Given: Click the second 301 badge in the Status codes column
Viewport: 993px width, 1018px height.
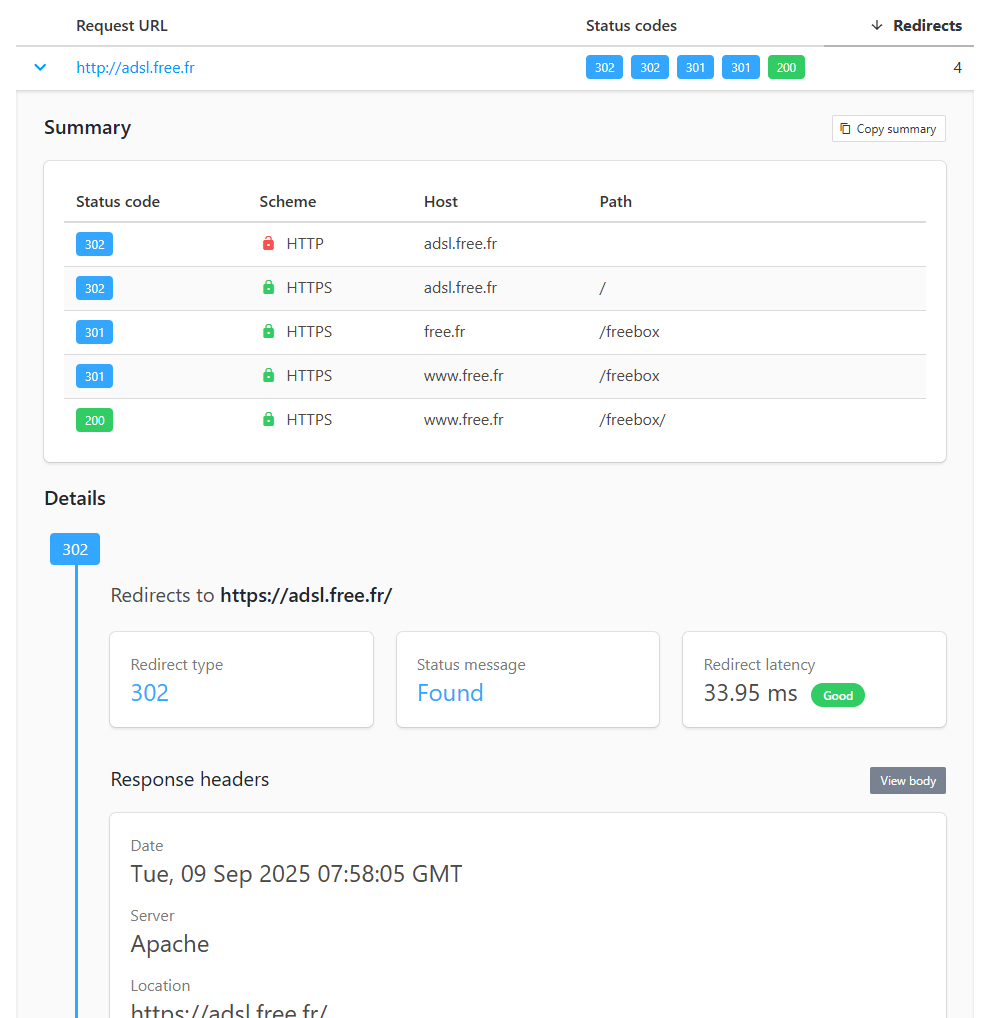Looking at the screenshot, I should click(x=740, y=68).
